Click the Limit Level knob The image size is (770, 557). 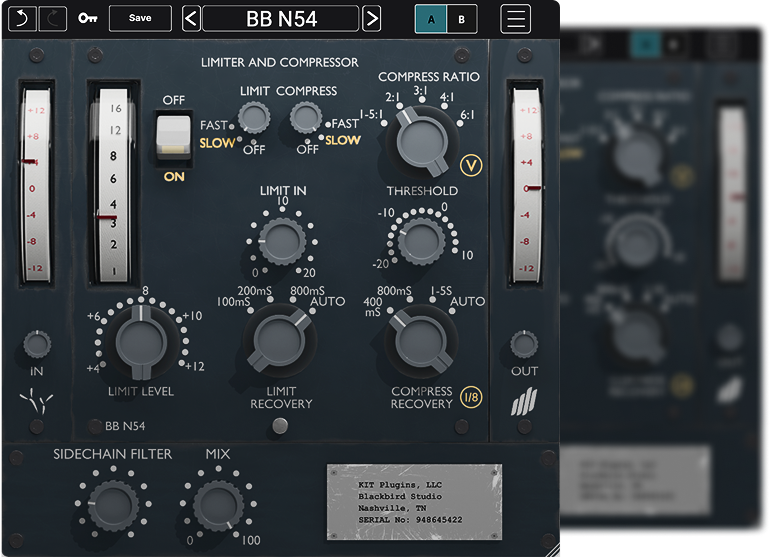(141, 340)
